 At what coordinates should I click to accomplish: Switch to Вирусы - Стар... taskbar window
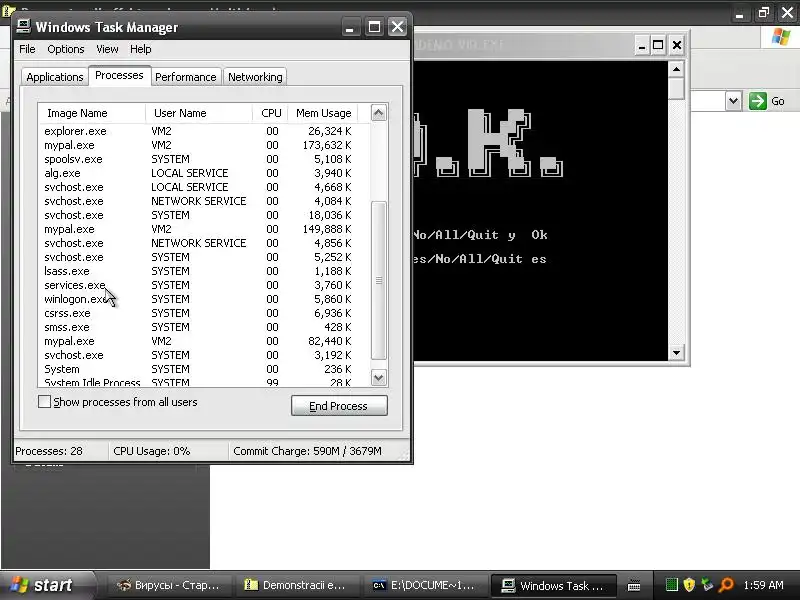click(x=168, y=585)
